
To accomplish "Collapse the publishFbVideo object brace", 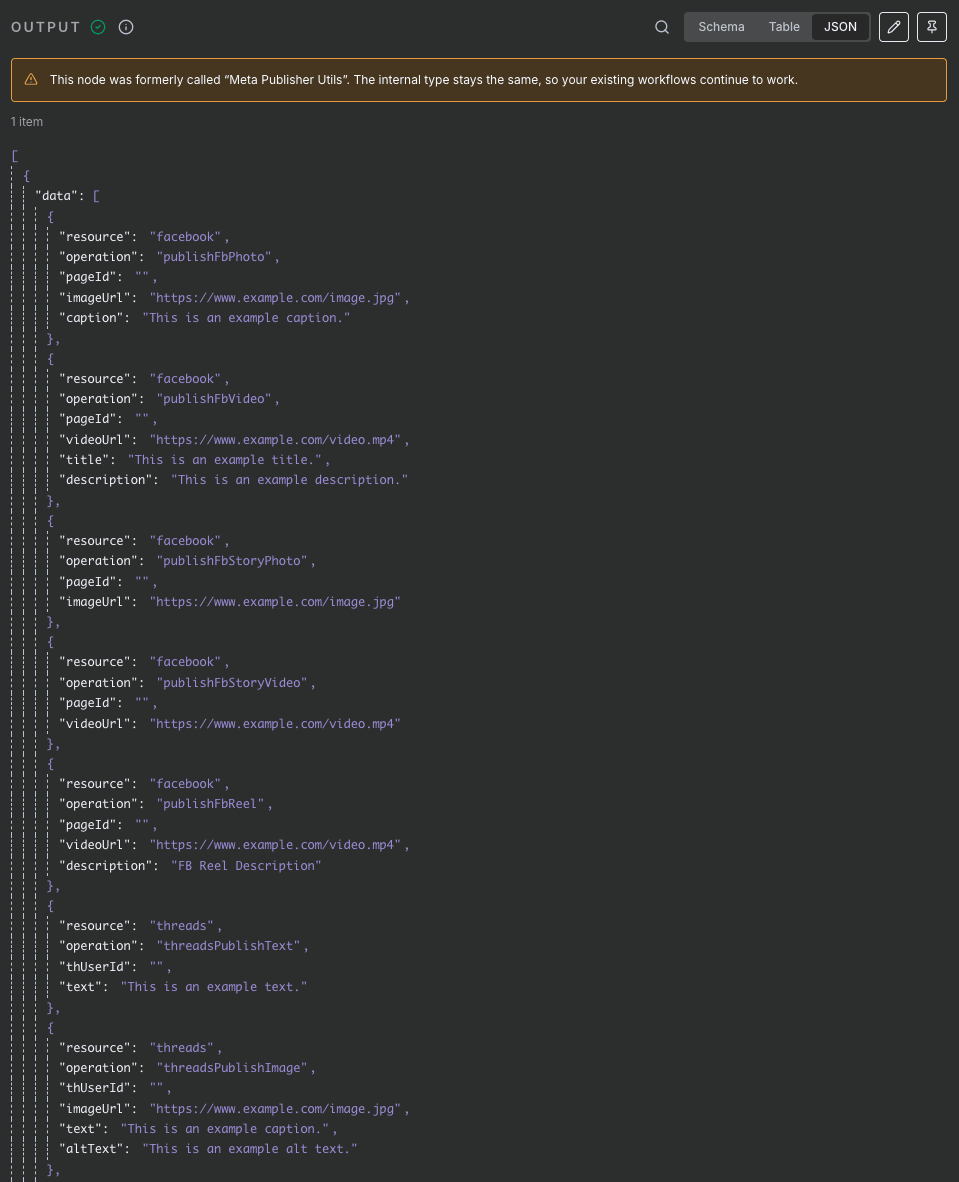I will (x=51, y=358).
